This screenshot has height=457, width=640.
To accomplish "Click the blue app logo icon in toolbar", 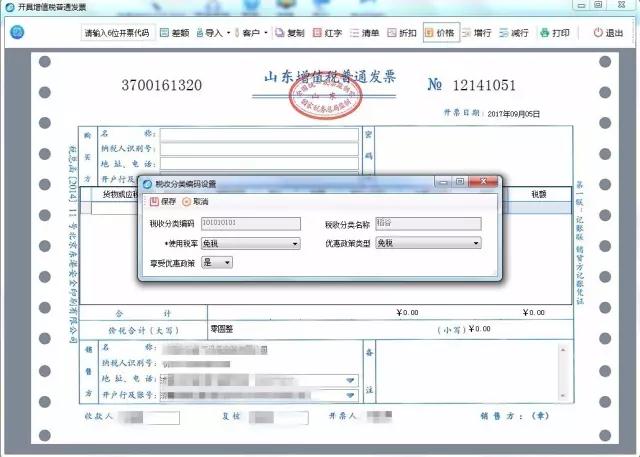I will click(x=17, y=32).
